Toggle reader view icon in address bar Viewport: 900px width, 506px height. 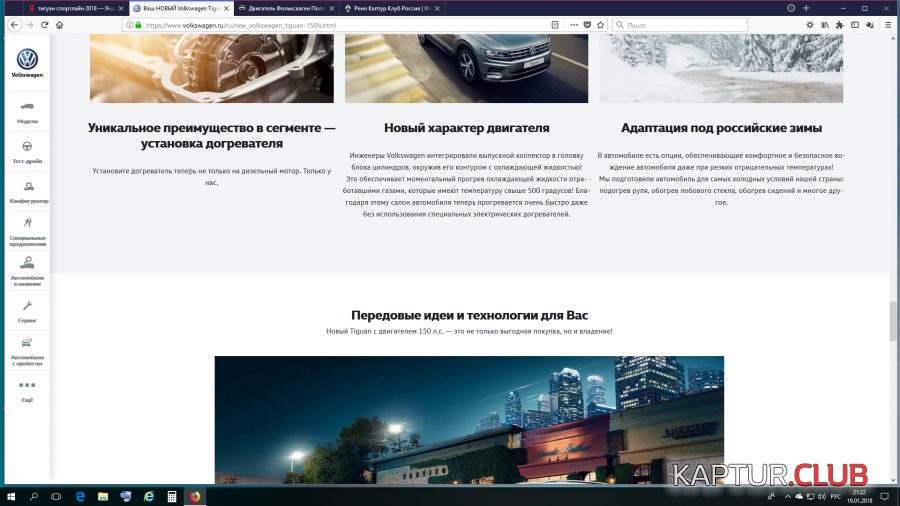555,25
